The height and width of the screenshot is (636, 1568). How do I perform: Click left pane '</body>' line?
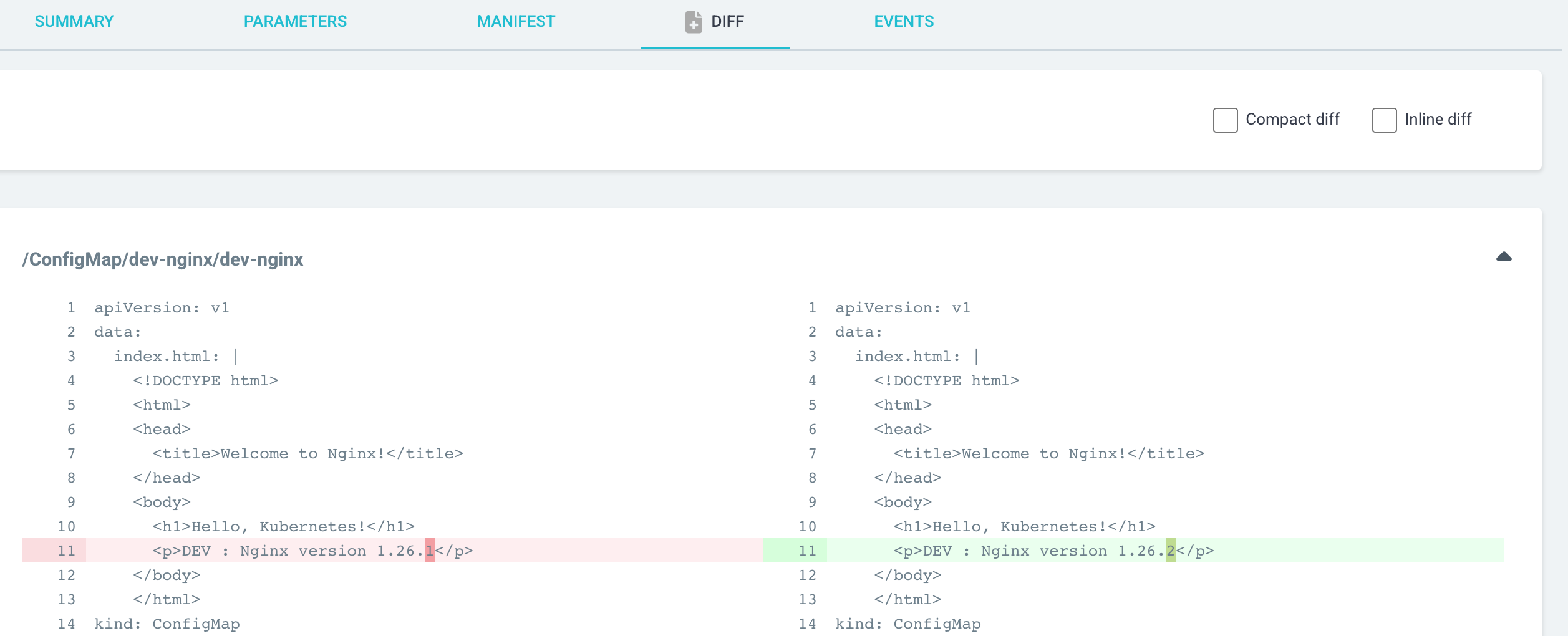167,576
